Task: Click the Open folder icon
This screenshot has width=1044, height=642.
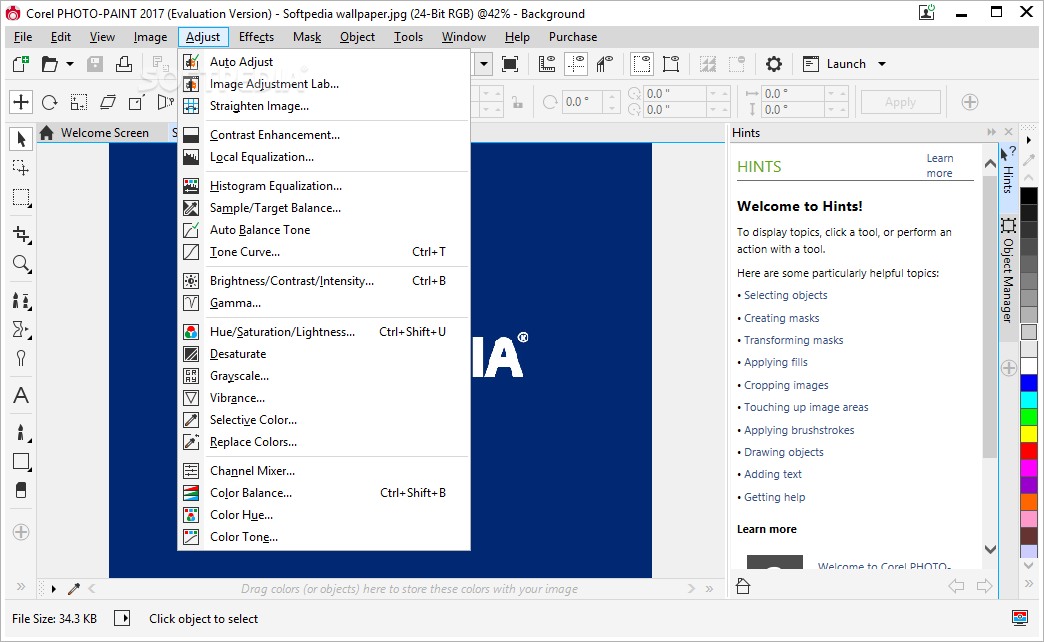Action: (x=50, y=64)
